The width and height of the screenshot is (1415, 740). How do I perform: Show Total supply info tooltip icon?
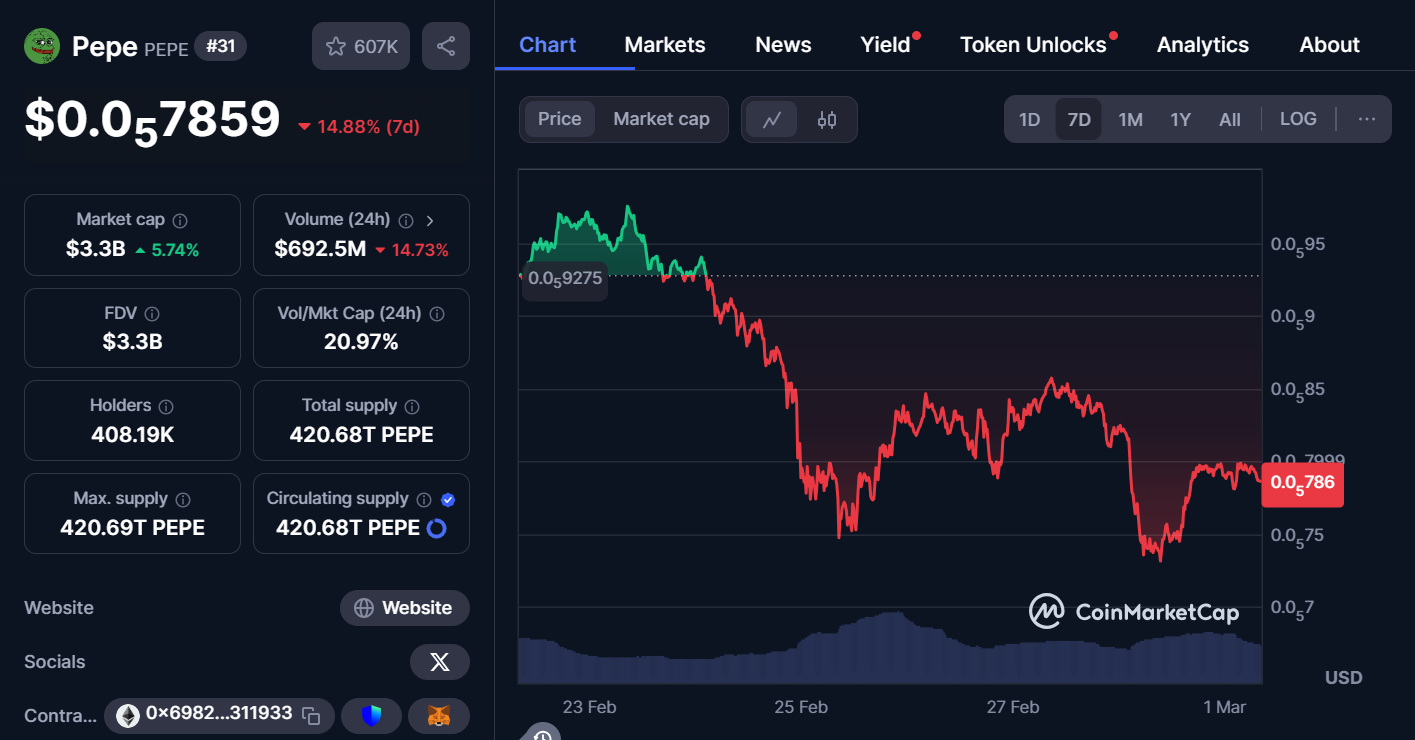click(x=412, y=406)
